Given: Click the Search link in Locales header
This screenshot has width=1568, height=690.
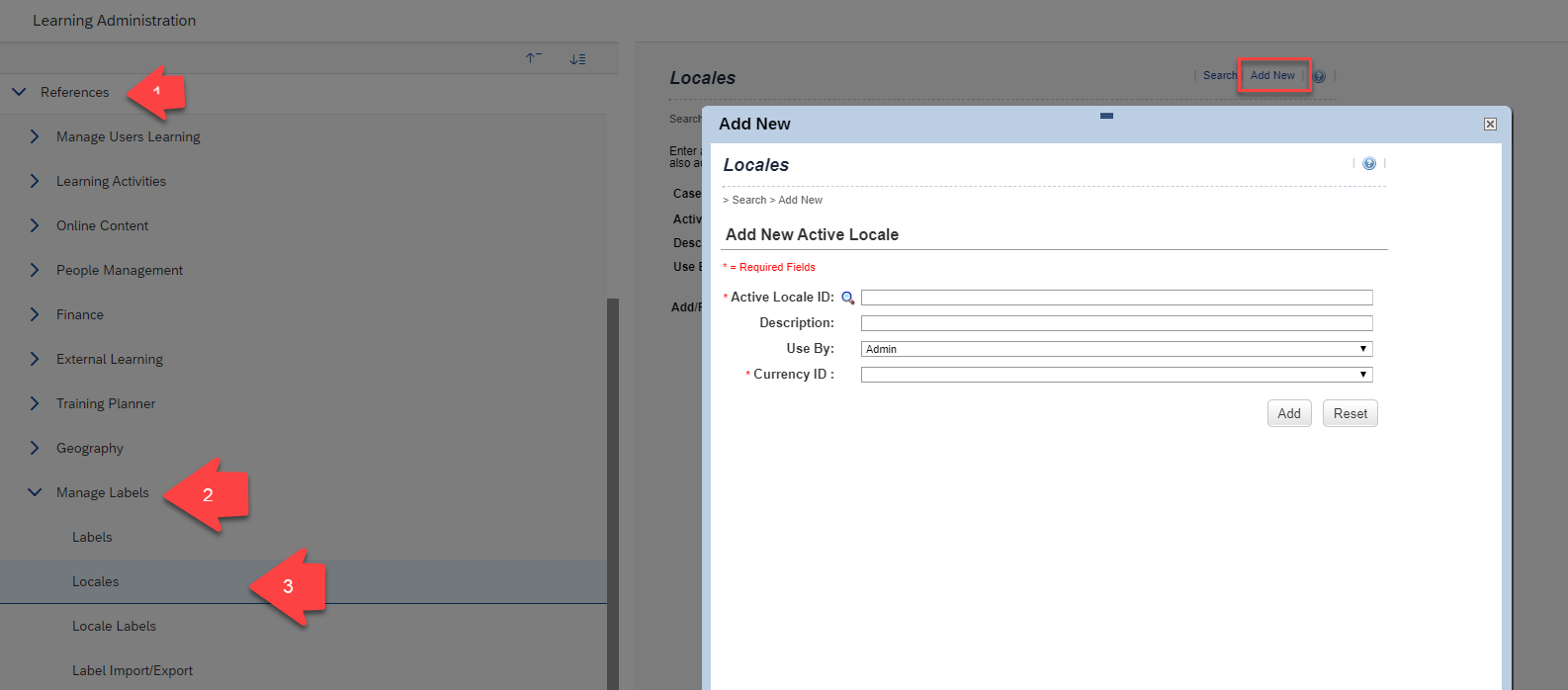Looking at the screenshot, I should pyautogui.click(x=1220, y=75).
